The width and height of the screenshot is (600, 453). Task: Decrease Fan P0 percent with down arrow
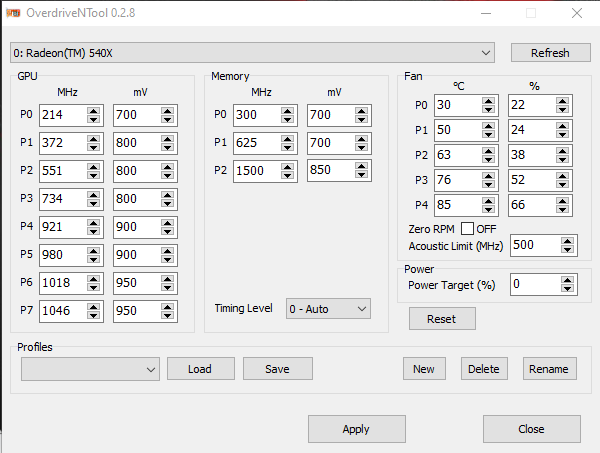(x=562, y=109)
